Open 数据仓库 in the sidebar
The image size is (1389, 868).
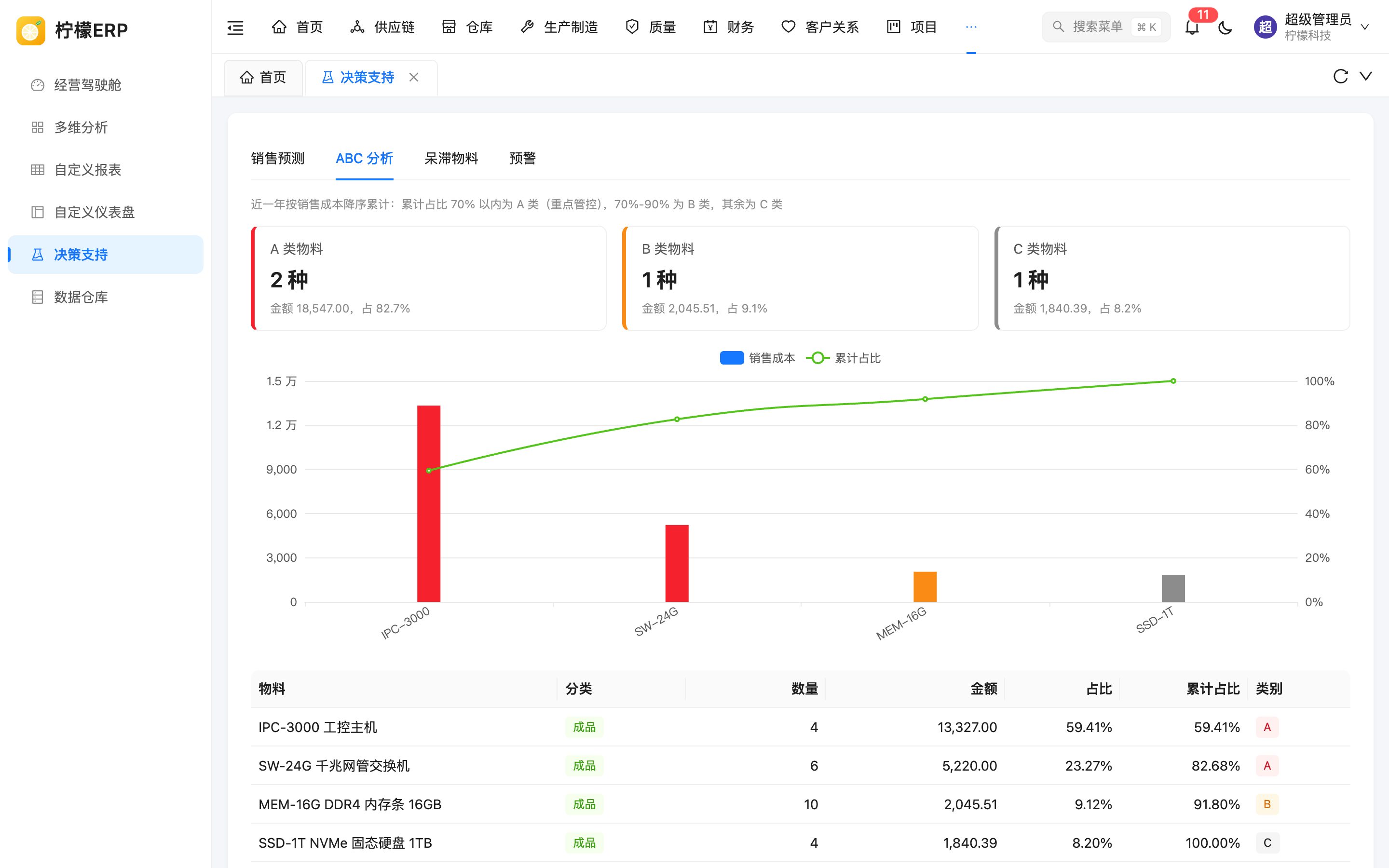tap(106, 297)
